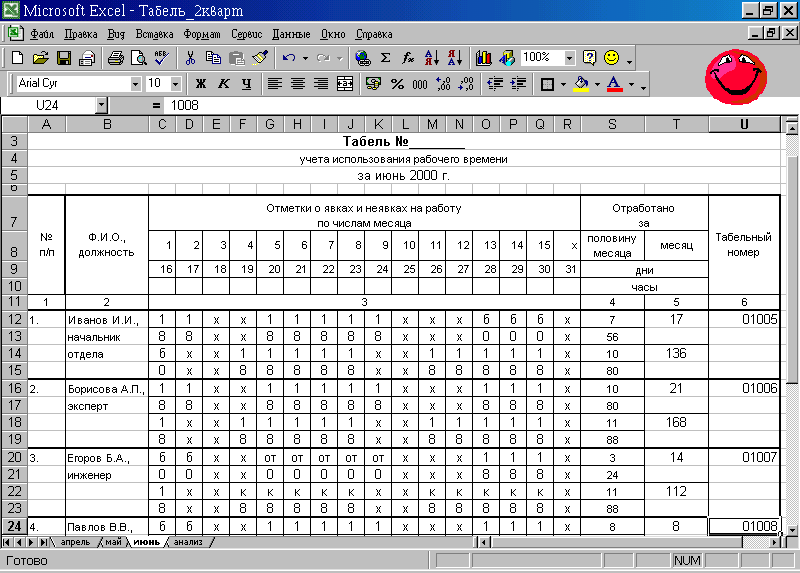The image size is (800, 573).
Task: Select cell with Иванов И.И.
Action: tap(107, 319)
